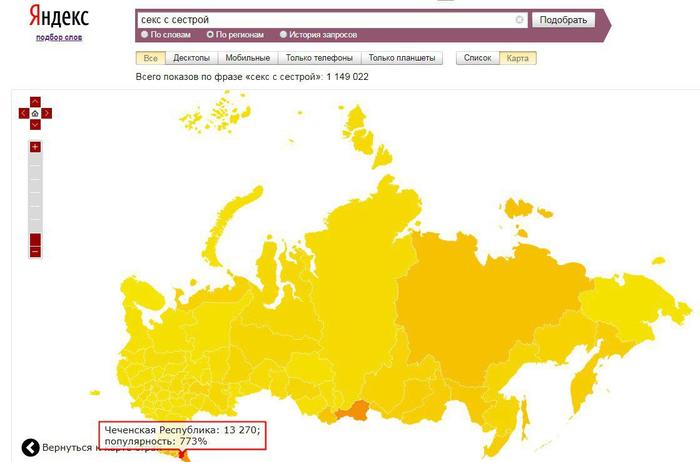
Task: Switch to the 'Десктопы' tab
Action: pos(191,58)
